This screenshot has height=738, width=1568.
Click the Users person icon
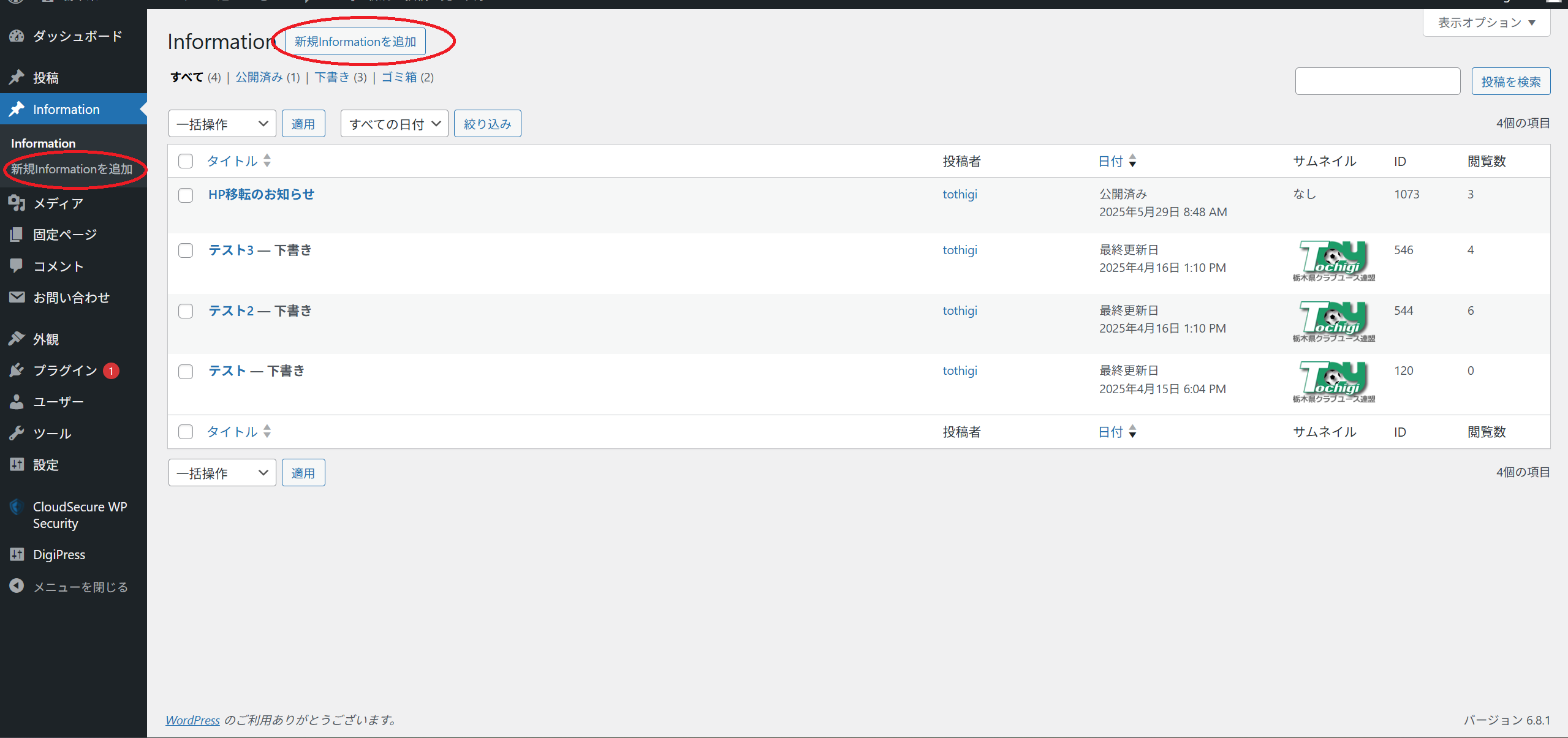click(x=17, y=402)
